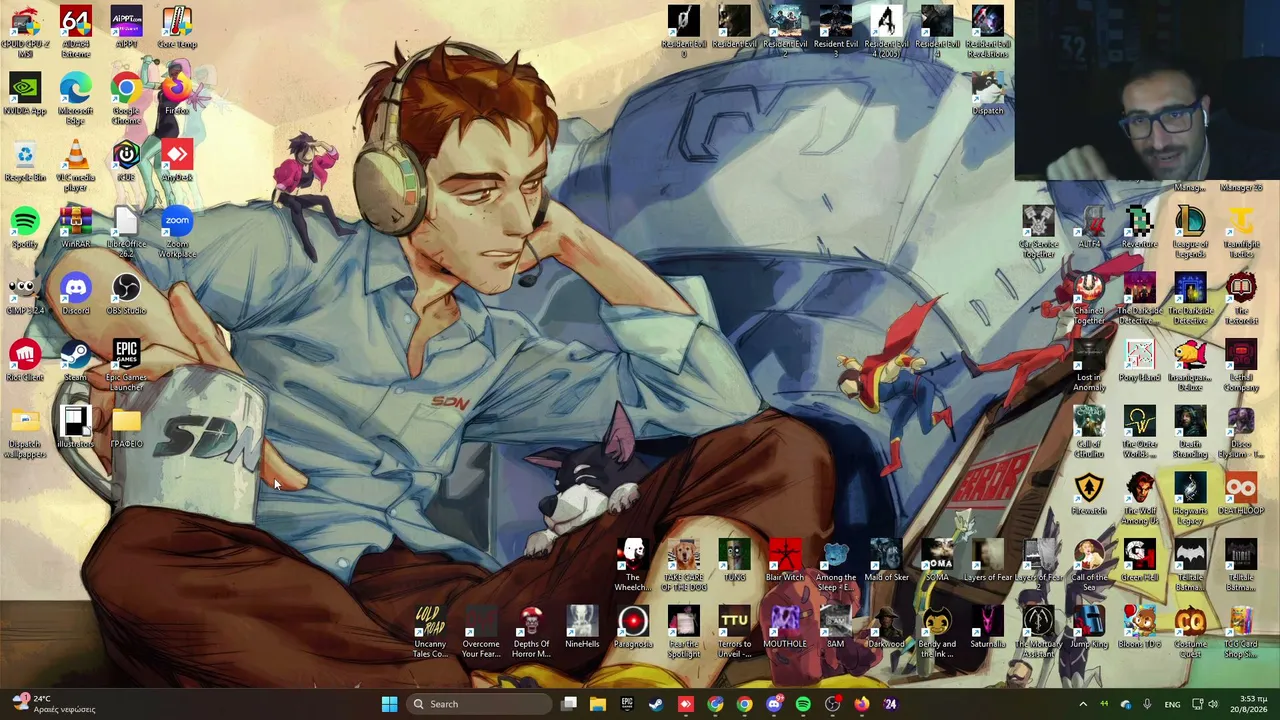
Task: Select the Recycle Bin icon
Action: pyautogui.click(x=25, y=161)
